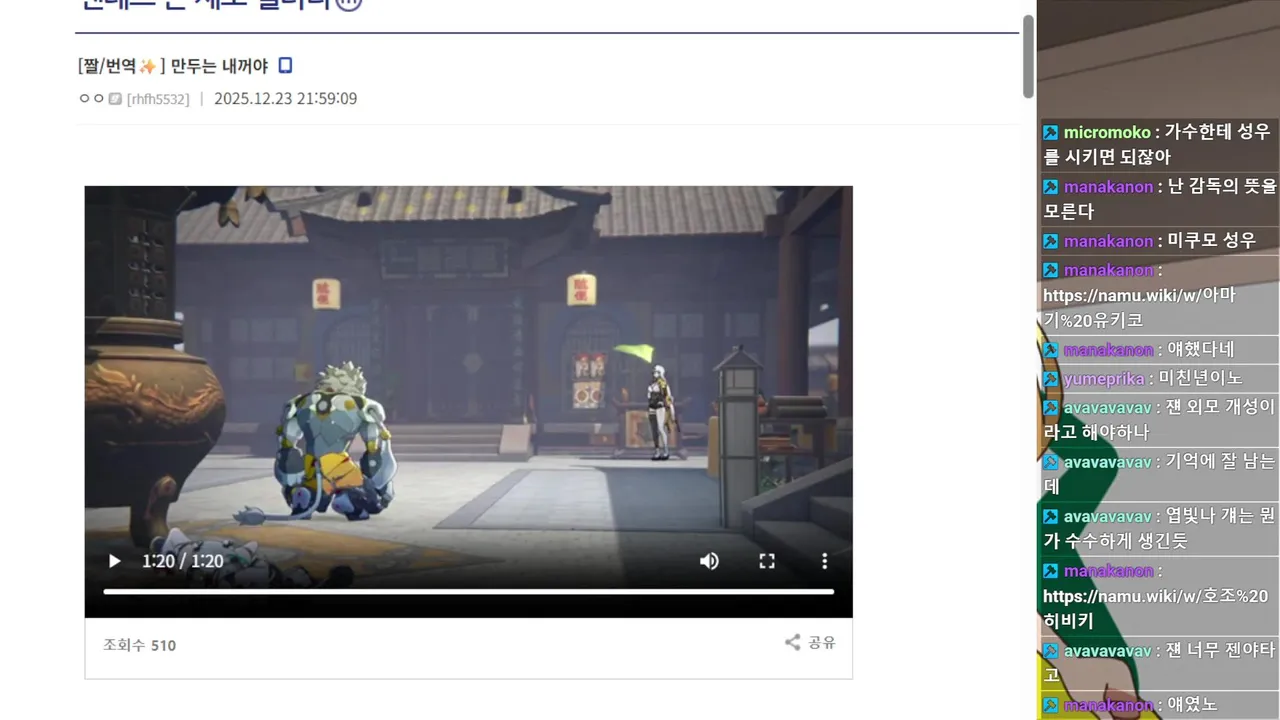Enter fullscreen mode on the video player

pos(767,561)
